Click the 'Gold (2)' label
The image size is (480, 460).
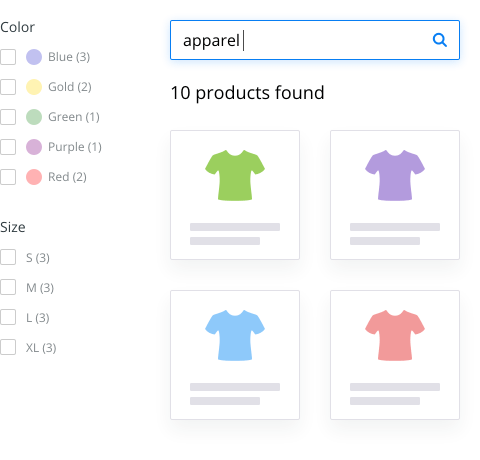pyautogui.click(x=70, y=87)
